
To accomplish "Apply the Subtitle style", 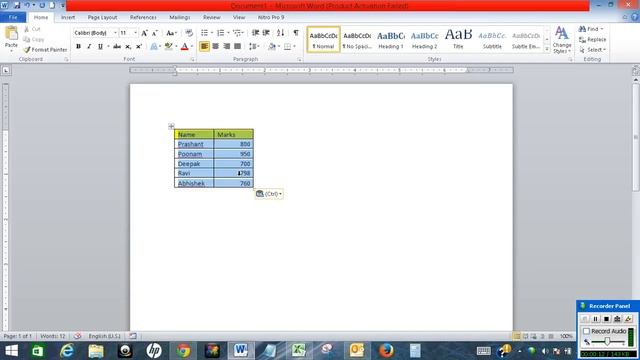I will [x=492, y=40].
